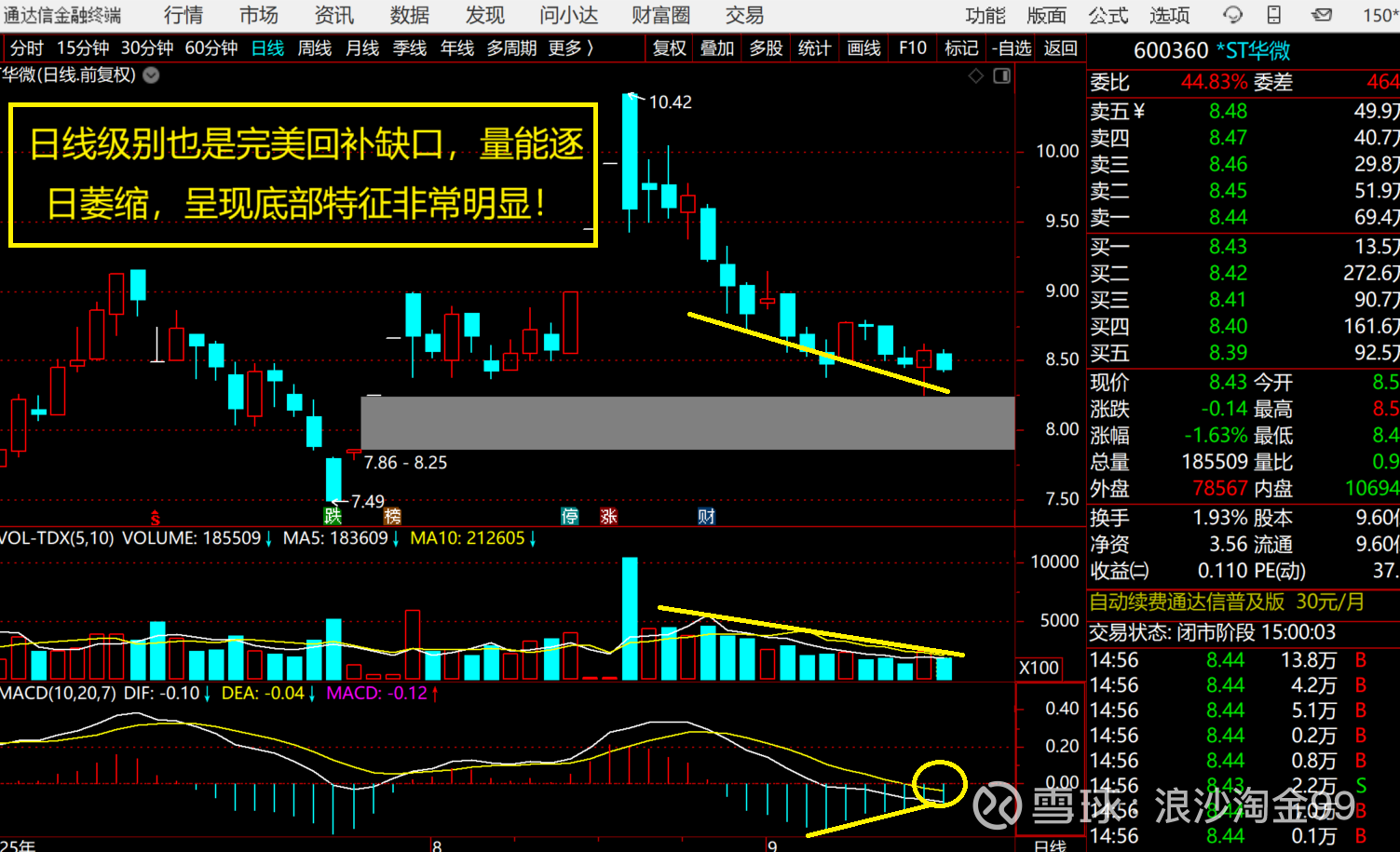The width and height of the screenshot is (1400, 852).
Task: Open the 财富圈 menu
Action: pos(661,15)
